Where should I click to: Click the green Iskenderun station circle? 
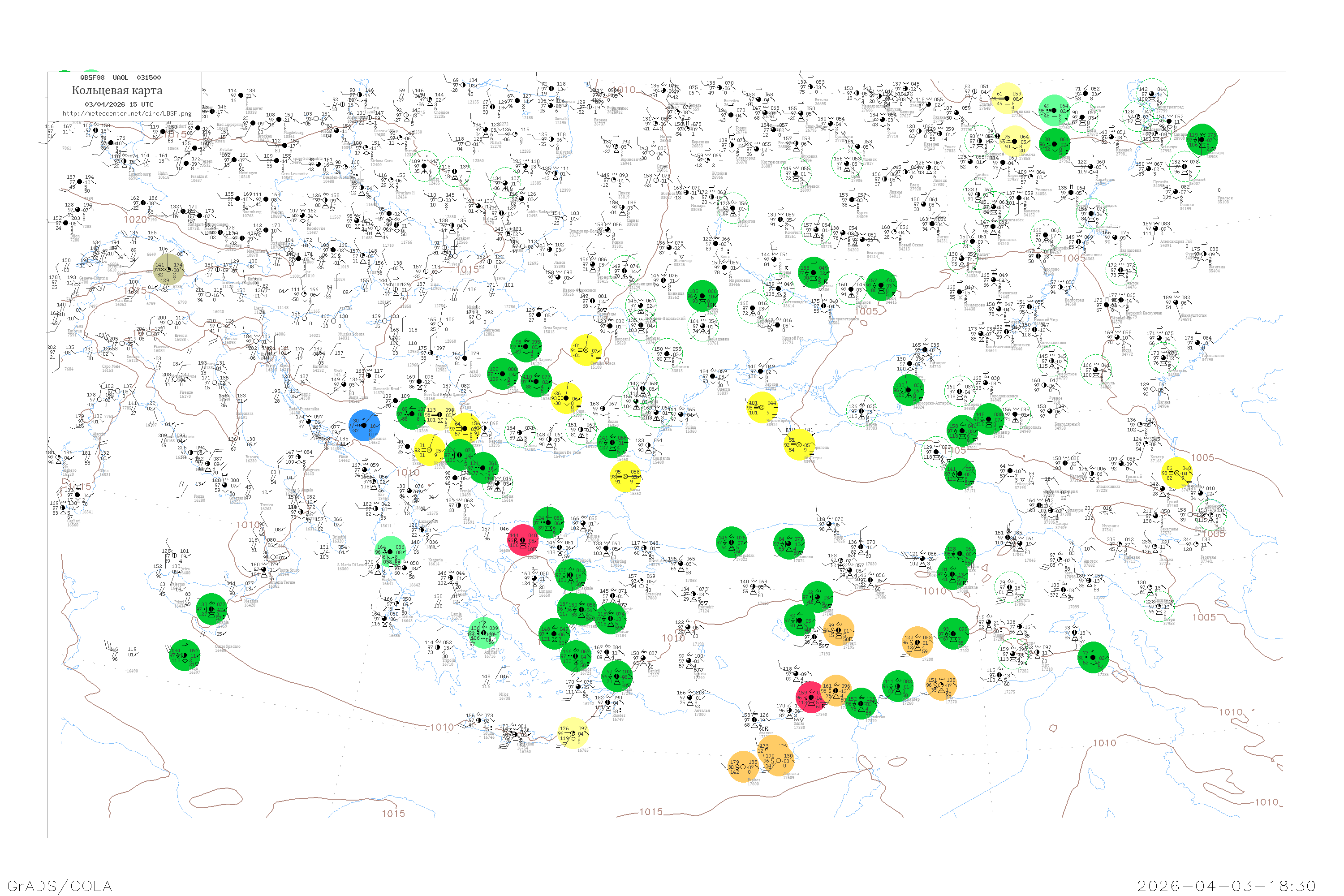[x=861, y=703]
